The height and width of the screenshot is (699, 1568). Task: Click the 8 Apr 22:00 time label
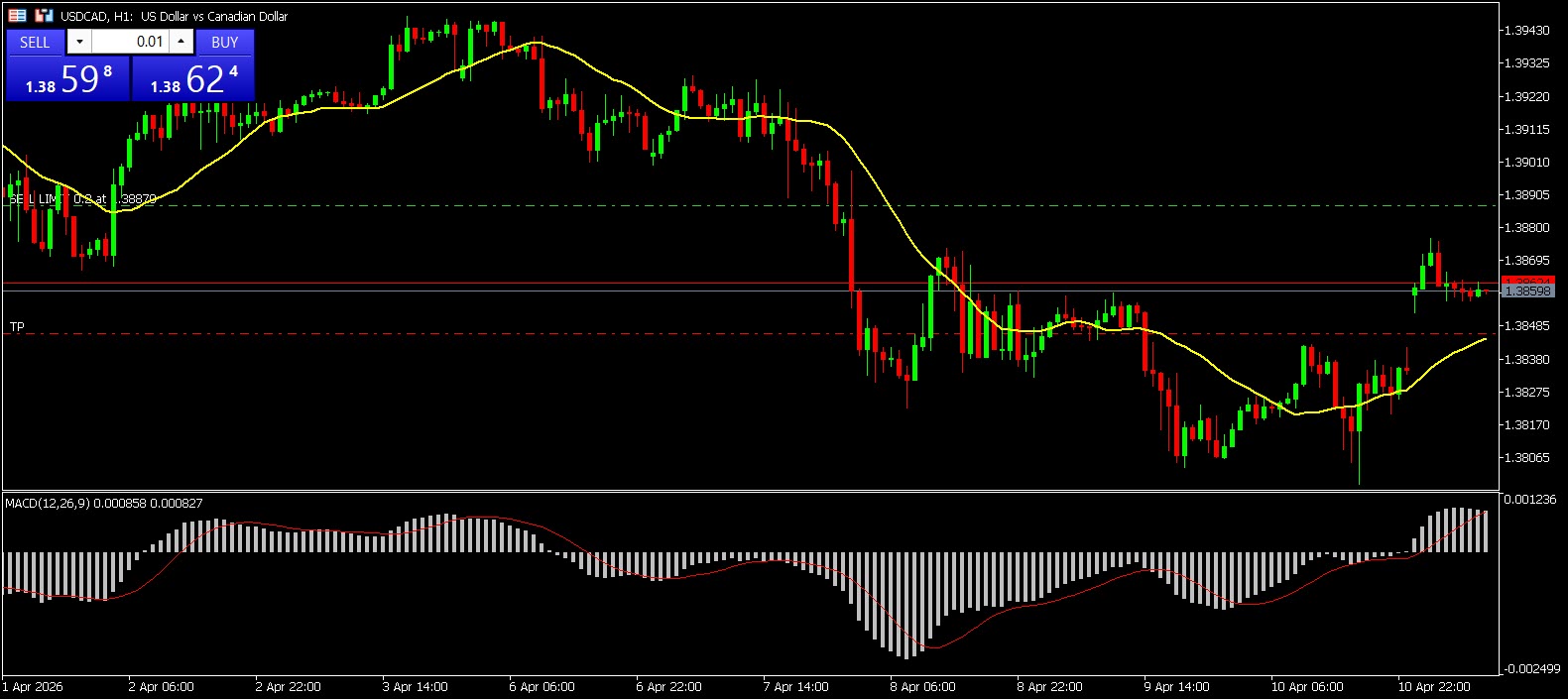[x=1050, y=687]
